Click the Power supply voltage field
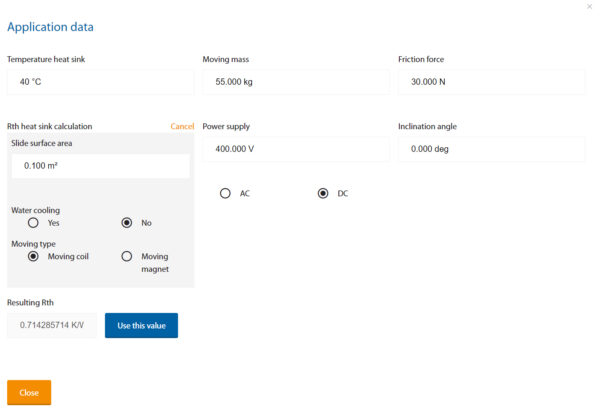600x409 pixels. coord(296,149)
